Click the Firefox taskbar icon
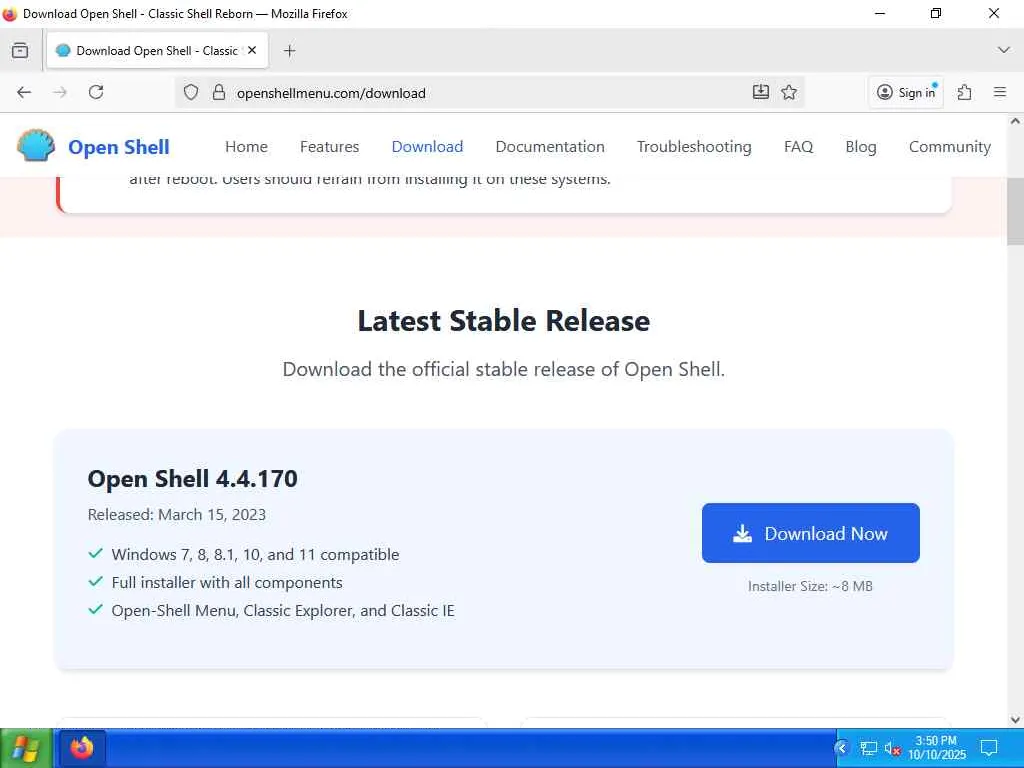This screenshot has width=1024, height=768. coord(82,748)
